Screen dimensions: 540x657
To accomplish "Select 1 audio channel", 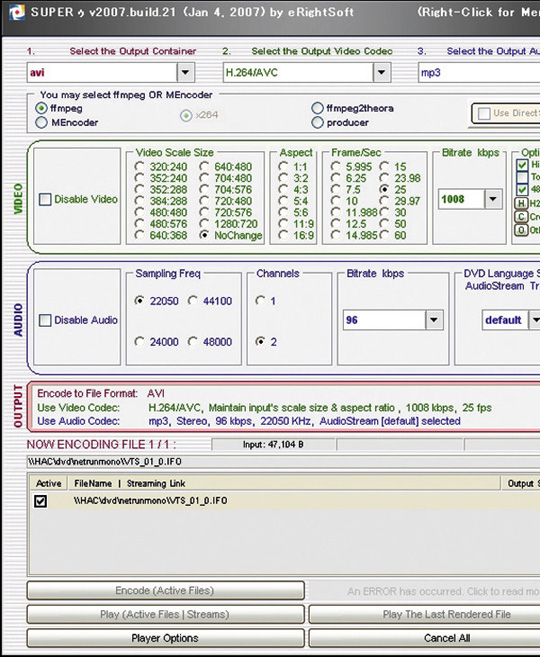I will 261,301.
